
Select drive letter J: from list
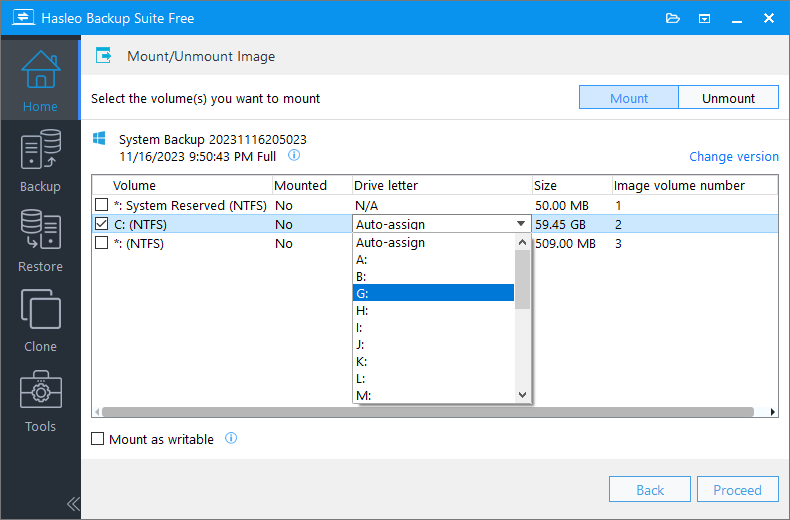pos(433,344)
